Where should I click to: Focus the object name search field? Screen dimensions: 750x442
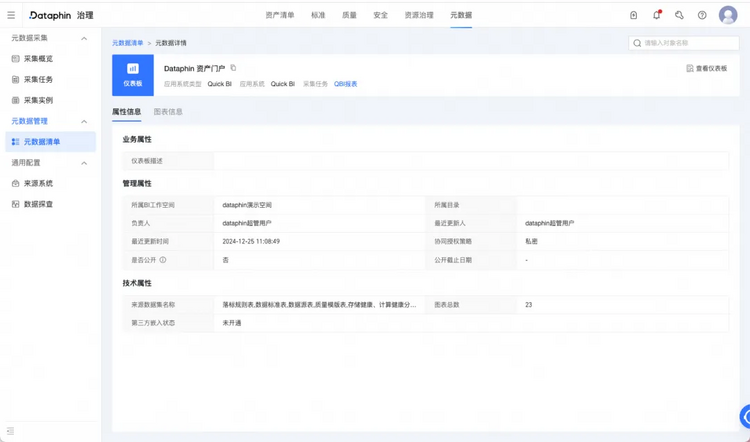coord(684,43)
